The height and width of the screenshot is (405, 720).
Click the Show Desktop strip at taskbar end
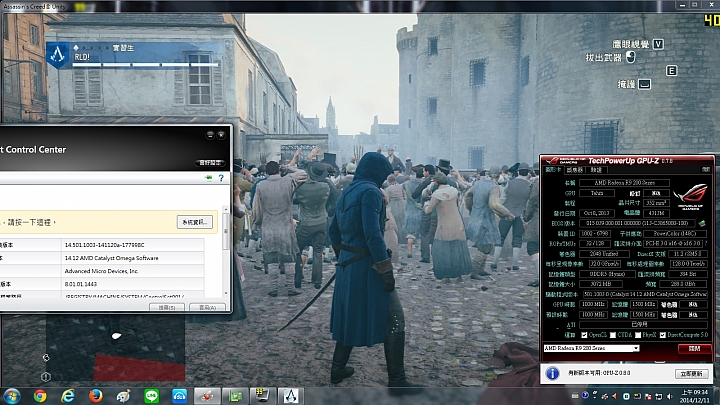point(717,396)
